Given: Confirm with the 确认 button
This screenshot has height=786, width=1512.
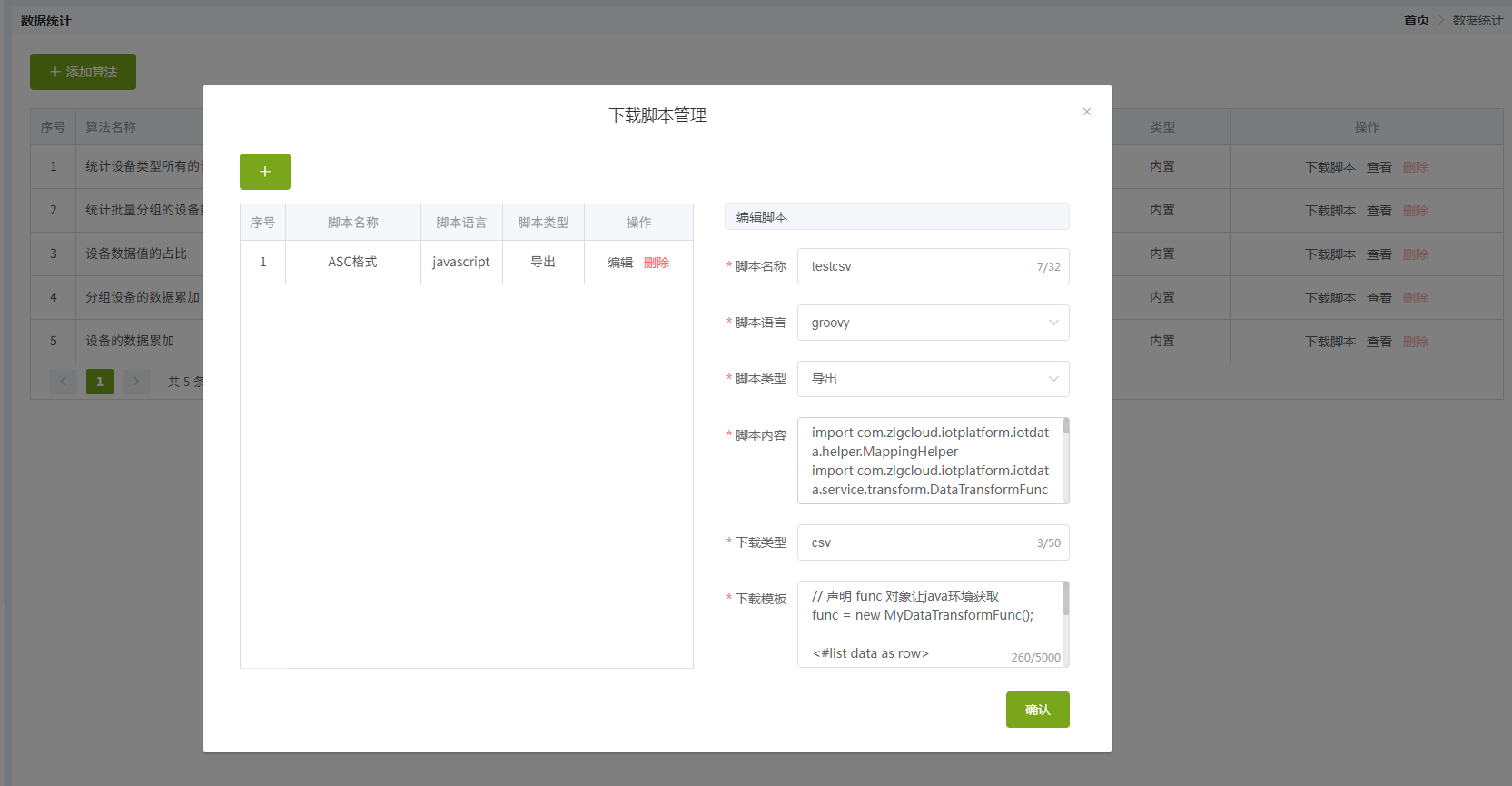Looking at the screenshot, I should [1037, 710].
